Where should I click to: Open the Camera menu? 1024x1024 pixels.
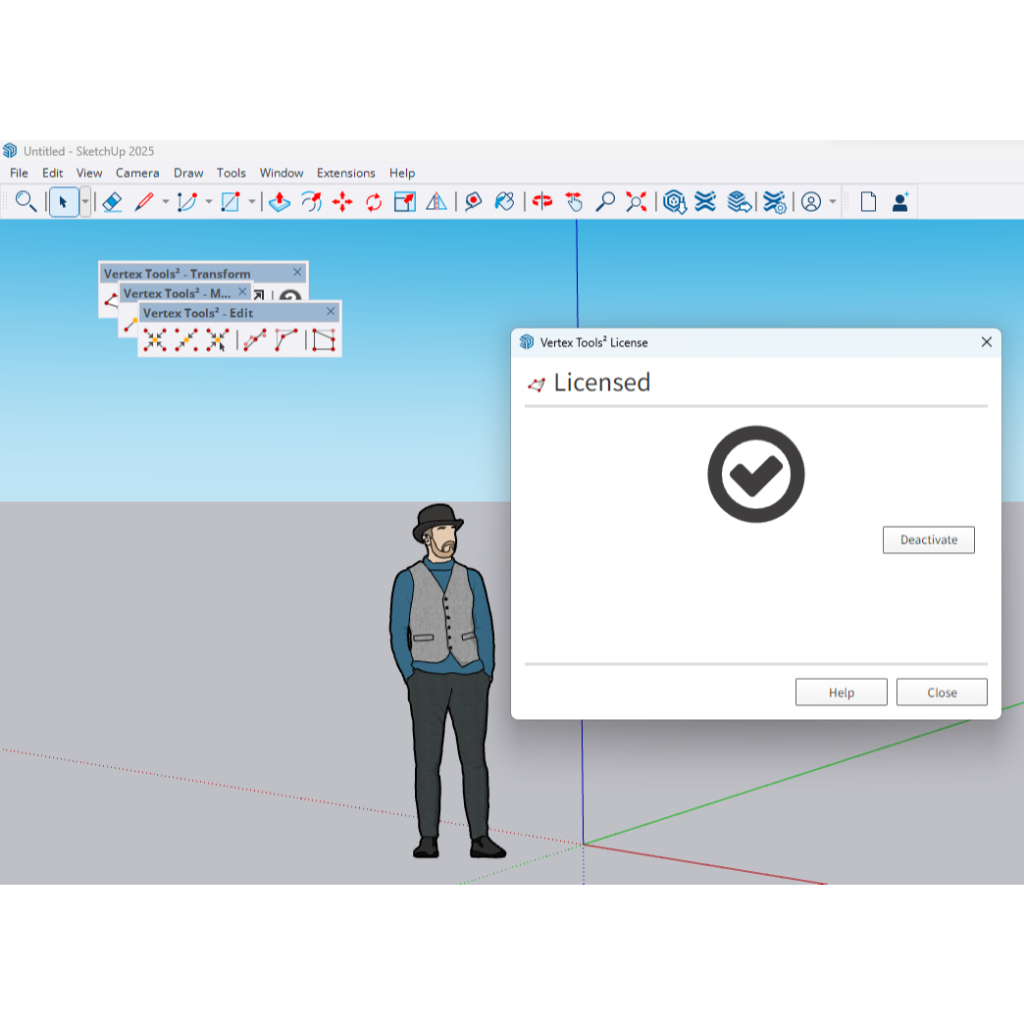tap(137, 173)
